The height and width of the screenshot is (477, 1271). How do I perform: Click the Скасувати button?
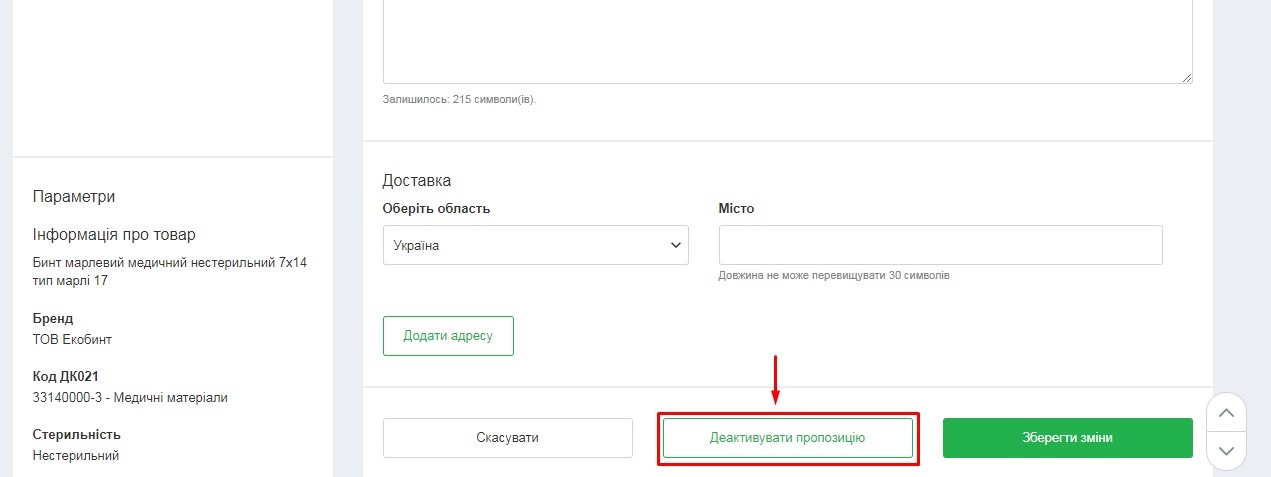[x=507, y=438]
